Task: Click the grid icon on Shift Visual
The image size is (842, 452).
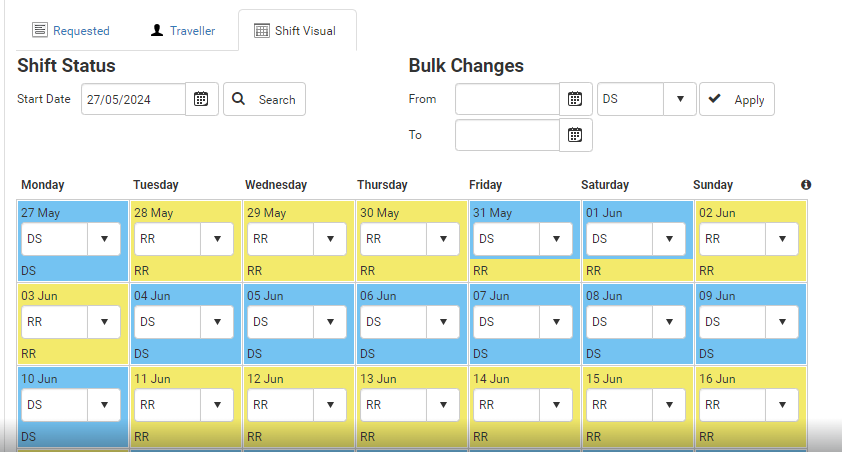Action: pyautogui.click(x=262, y=31)
